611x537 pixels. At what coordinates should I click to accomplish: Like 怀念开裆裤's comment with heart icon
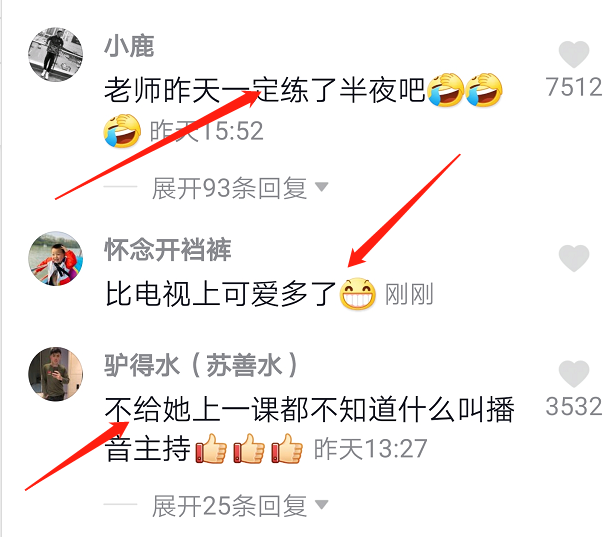click(574, 258)
